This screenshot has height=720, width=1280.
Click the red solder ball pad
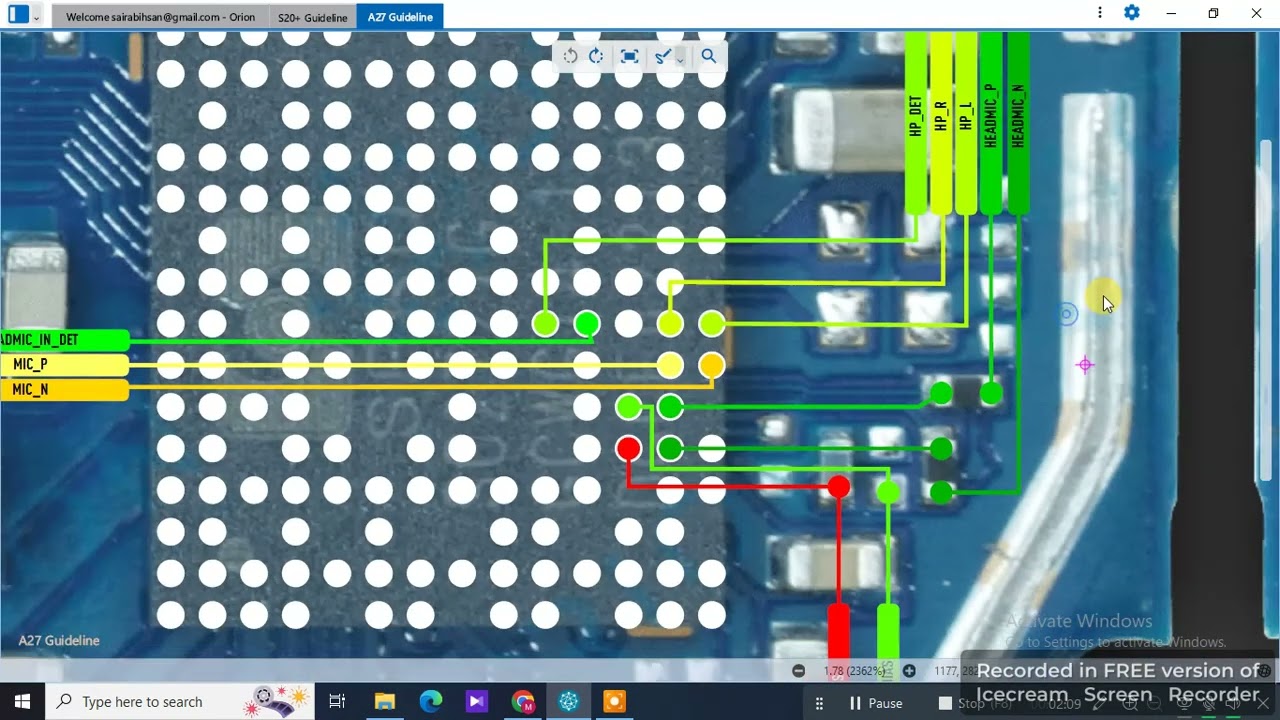[628, 448]
